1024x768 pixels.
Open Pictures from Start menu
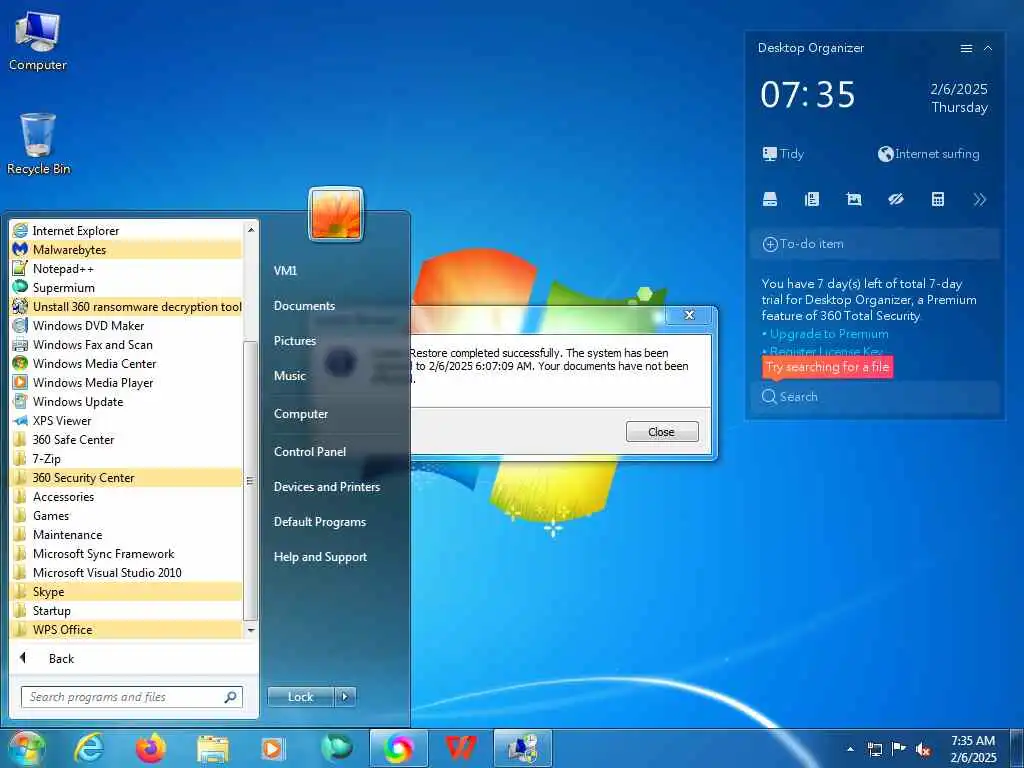coord(295,341)
